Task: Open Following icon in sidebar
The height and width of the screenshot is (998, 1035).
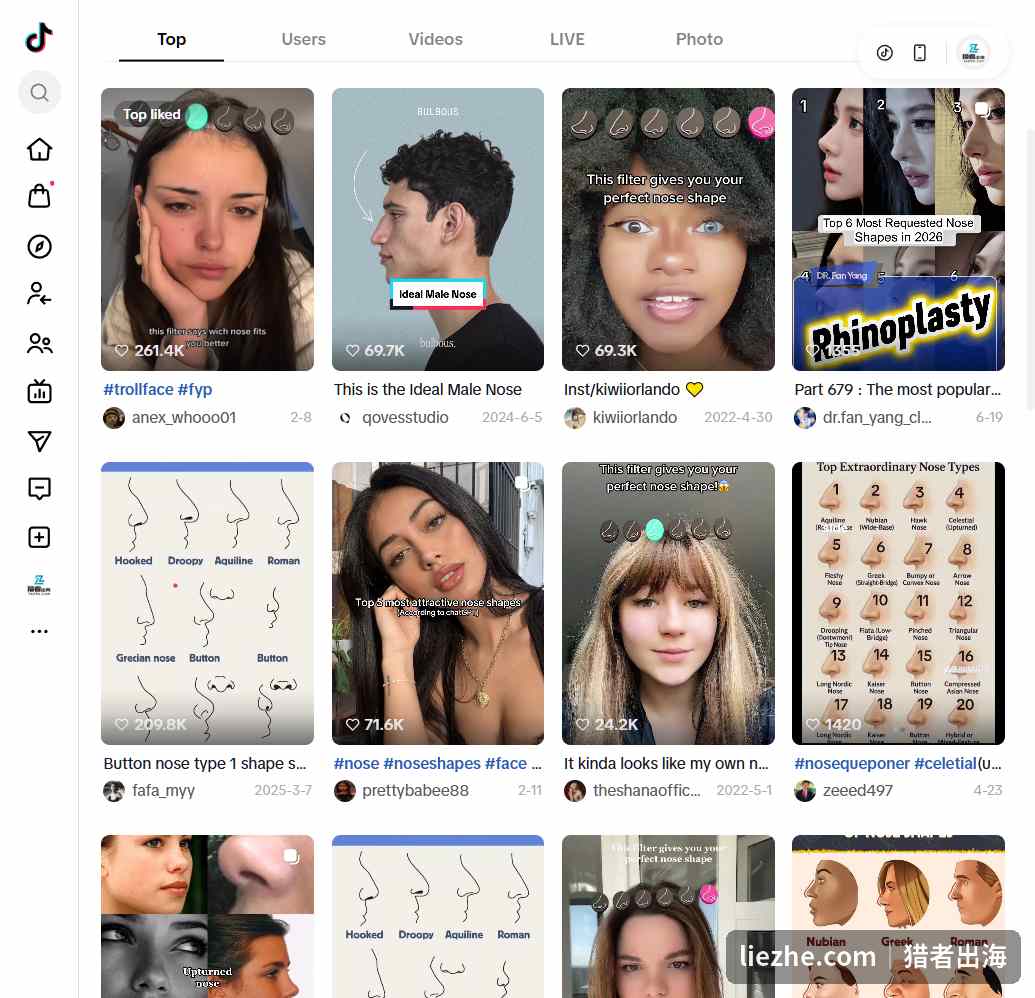Action: [40, 294]
